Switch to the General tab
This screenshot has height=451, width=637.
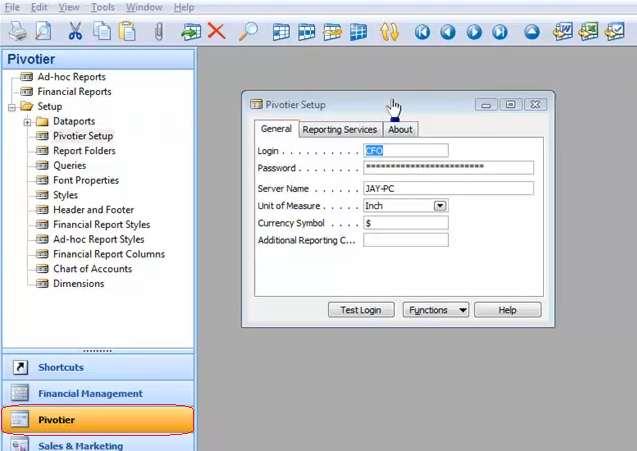276,129
